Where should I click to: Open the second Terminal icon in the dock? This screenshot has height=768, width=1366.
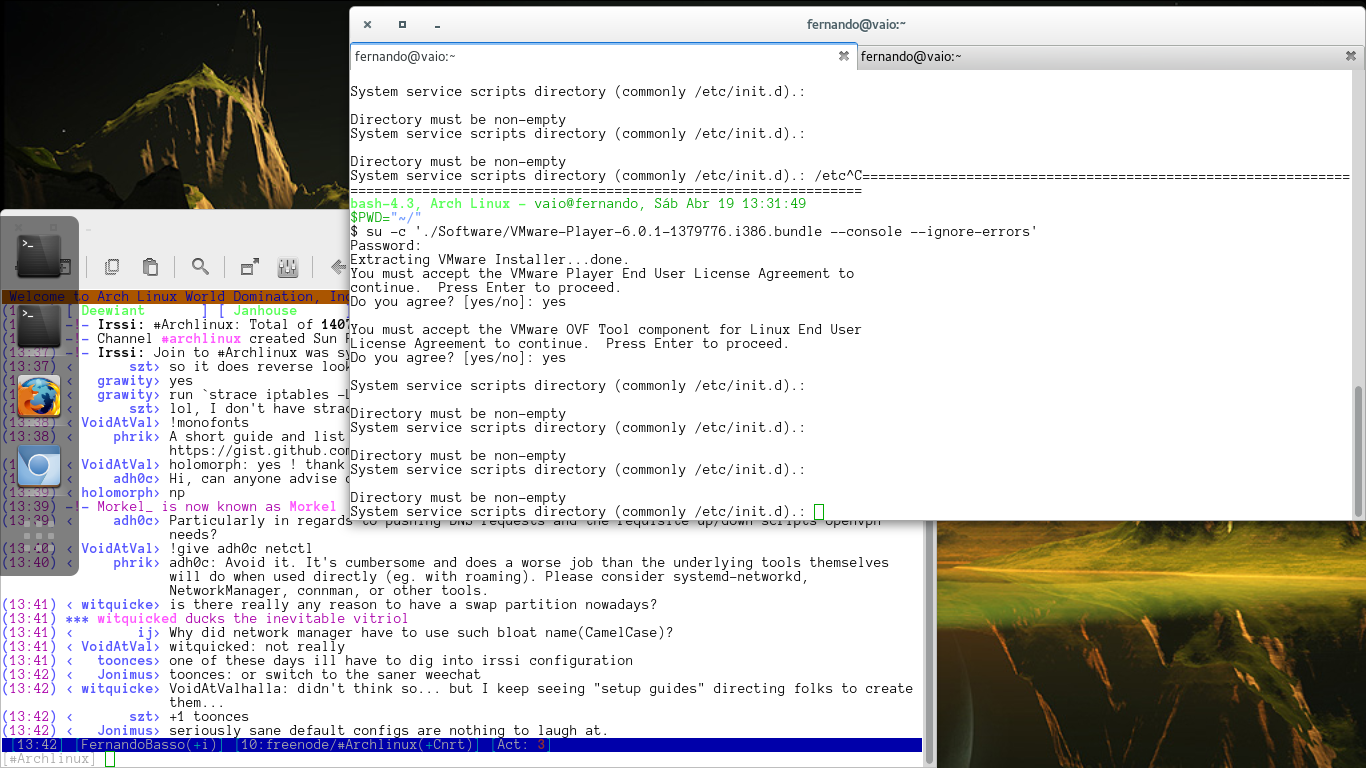click(x=39, y=327)
